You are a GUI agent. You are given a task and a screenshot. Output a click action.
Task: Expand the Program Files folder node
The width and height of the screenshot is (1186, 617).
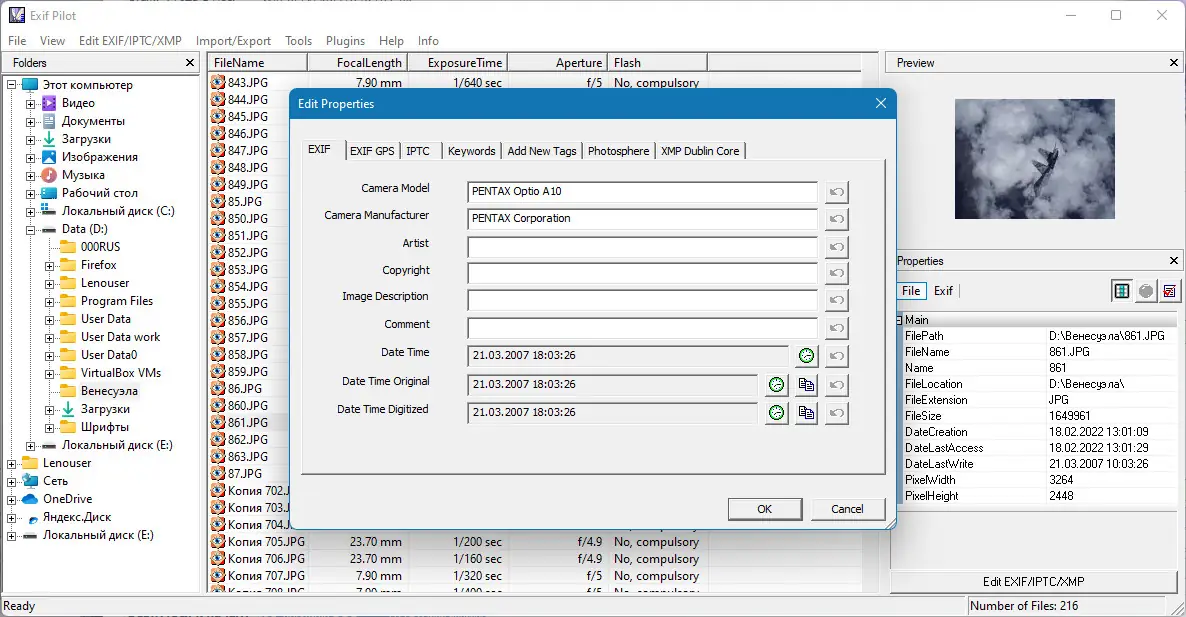(49, 301)
